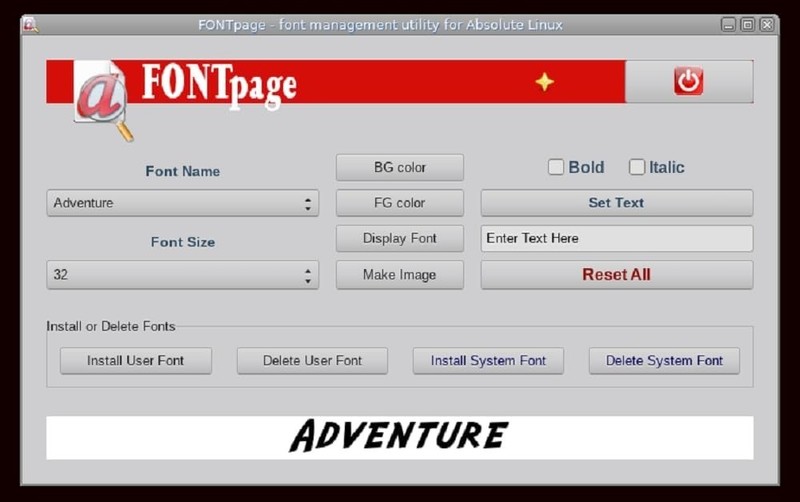Click the Adventure font preview area
The image size is (800, 502).
(399, 437)
